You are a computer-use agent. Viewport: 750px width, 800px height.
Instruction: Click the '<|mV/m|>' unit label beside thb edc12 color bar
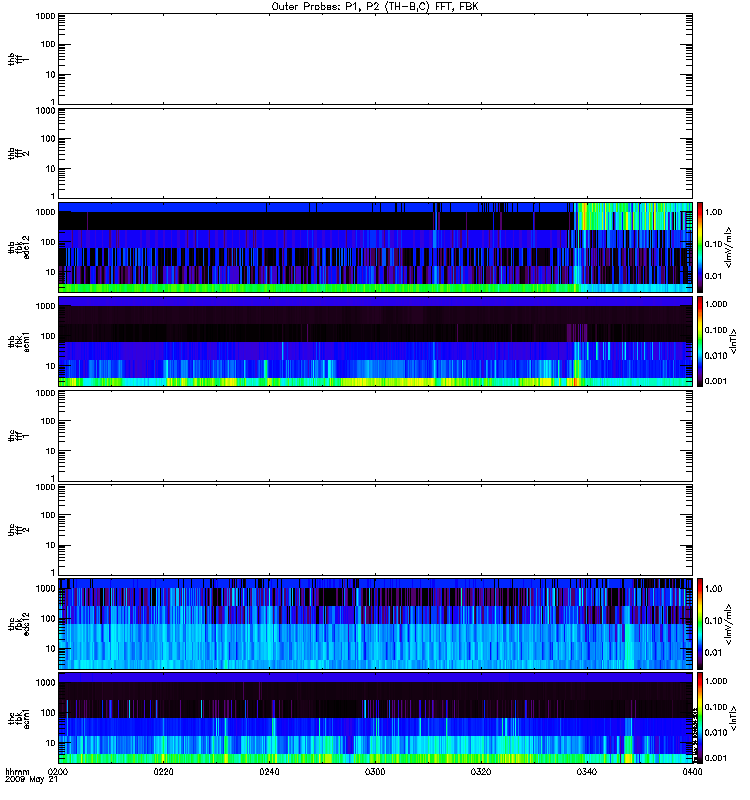729,247
